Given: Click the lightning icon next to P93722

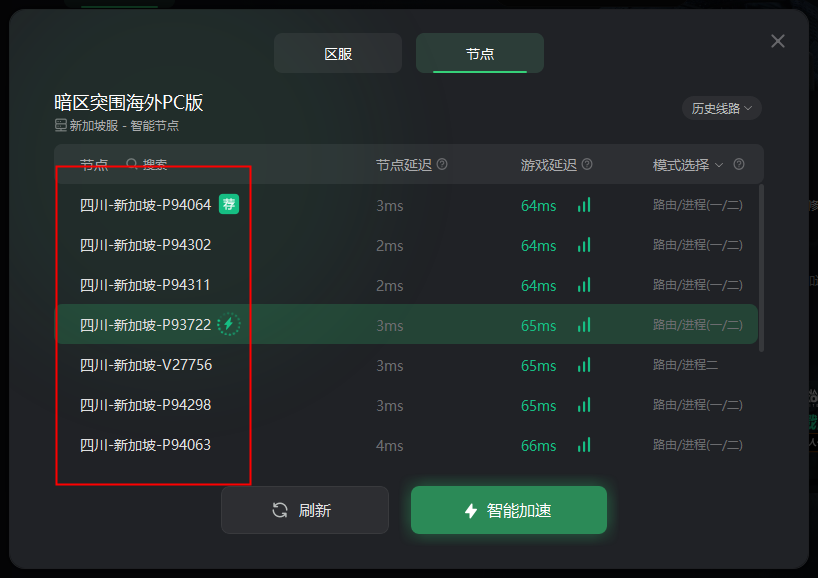Looking at the screenshot, I should pyautogui.click(x=228, y=324).
